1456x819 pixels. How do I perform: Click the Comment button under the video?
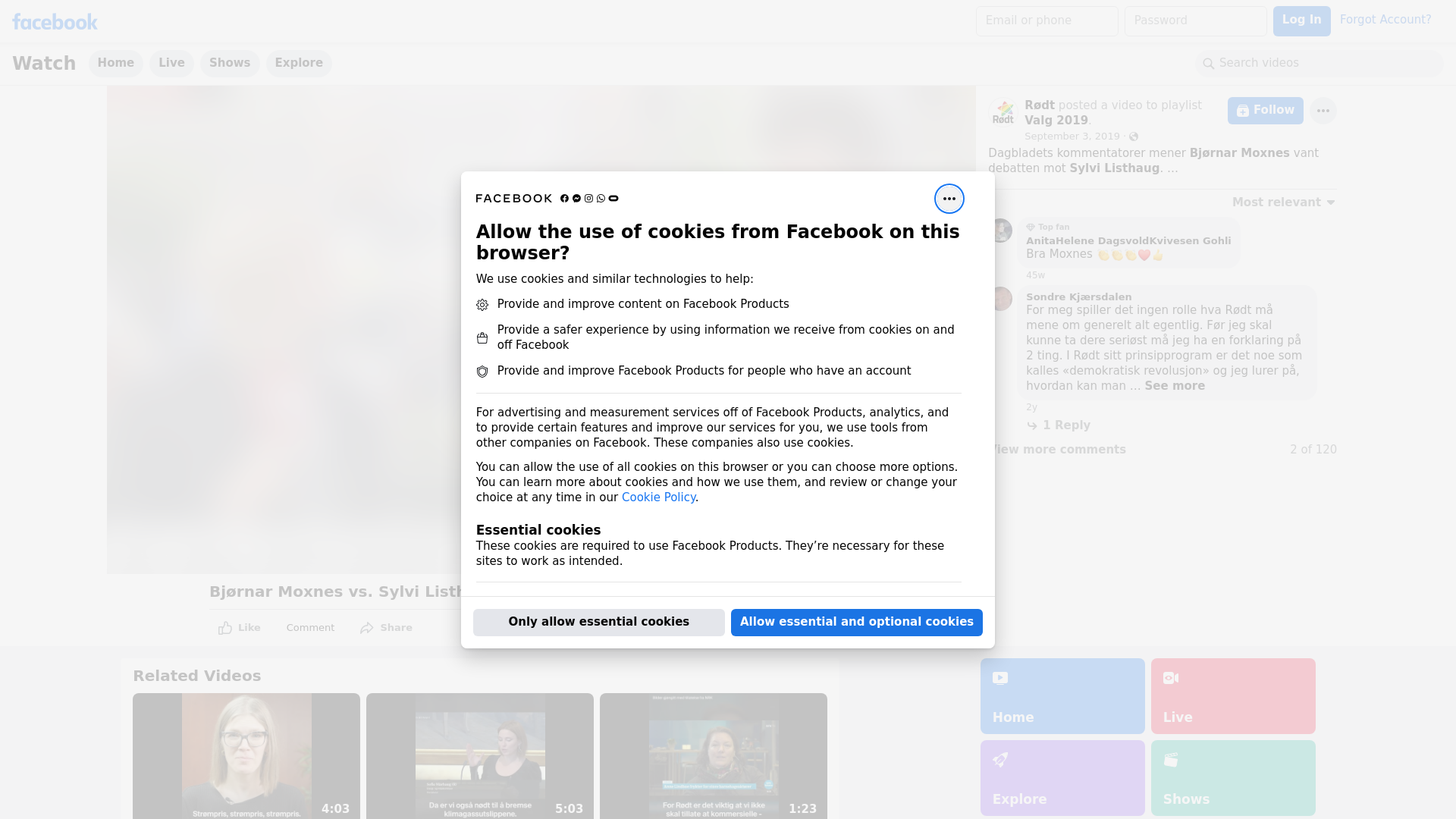coord(310,628)
